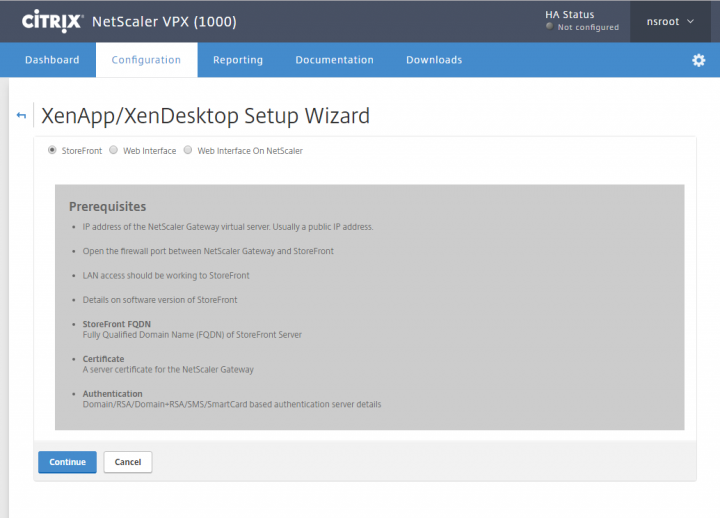Image resolution: width=720 pixels, height=518 pixels.
Task: Choose Web Interface On NetScaler option
Action: (188, 151)
